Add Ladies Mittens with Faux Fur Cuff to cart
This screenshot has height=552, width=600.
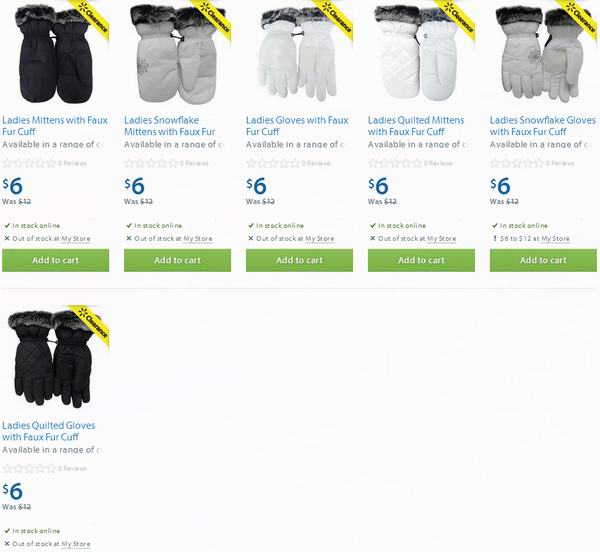pyautogui.click(x=55, y=261)
